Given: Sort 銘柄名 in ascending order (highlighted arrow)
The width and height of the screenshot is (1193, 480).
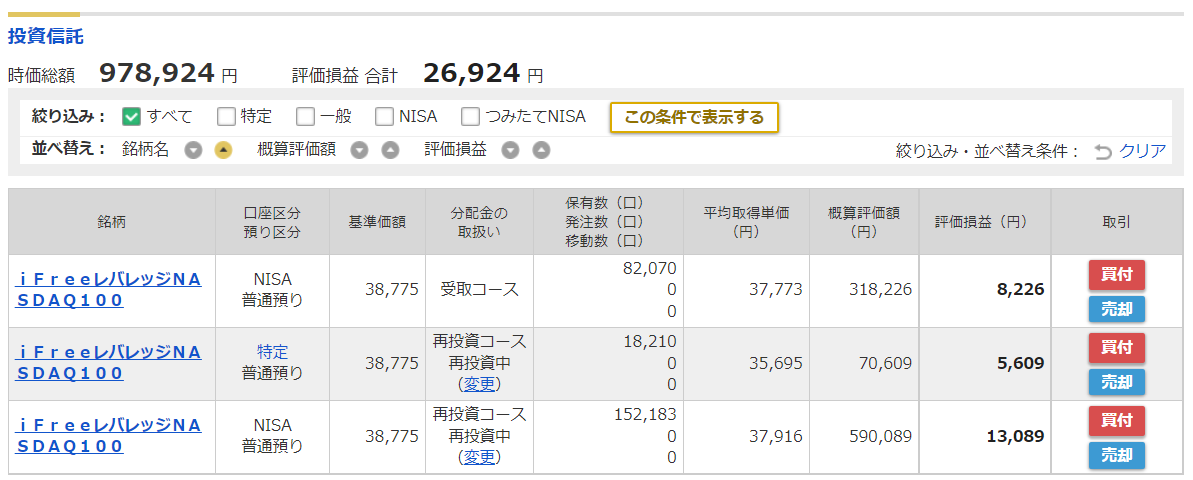Looking at the screenshot, I should [x=223, y=151].
